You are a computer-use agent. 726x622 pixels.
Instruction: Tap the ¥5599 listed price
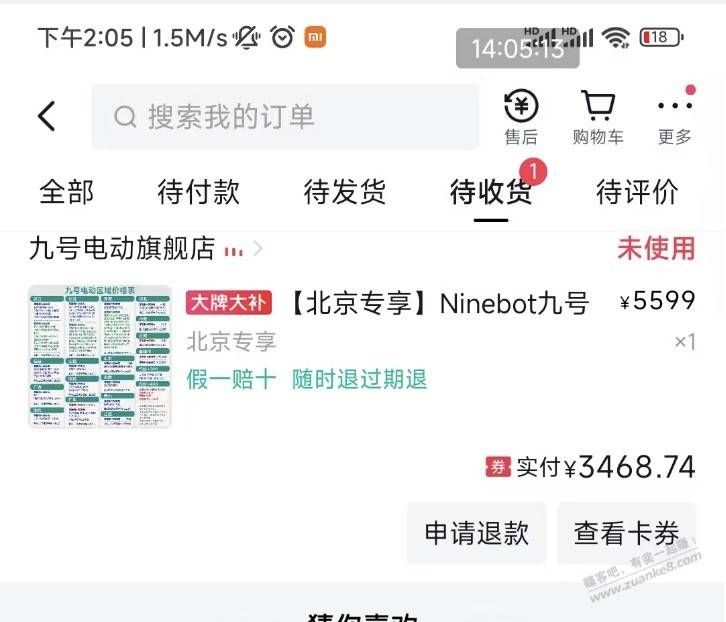[x=657, y=301]
